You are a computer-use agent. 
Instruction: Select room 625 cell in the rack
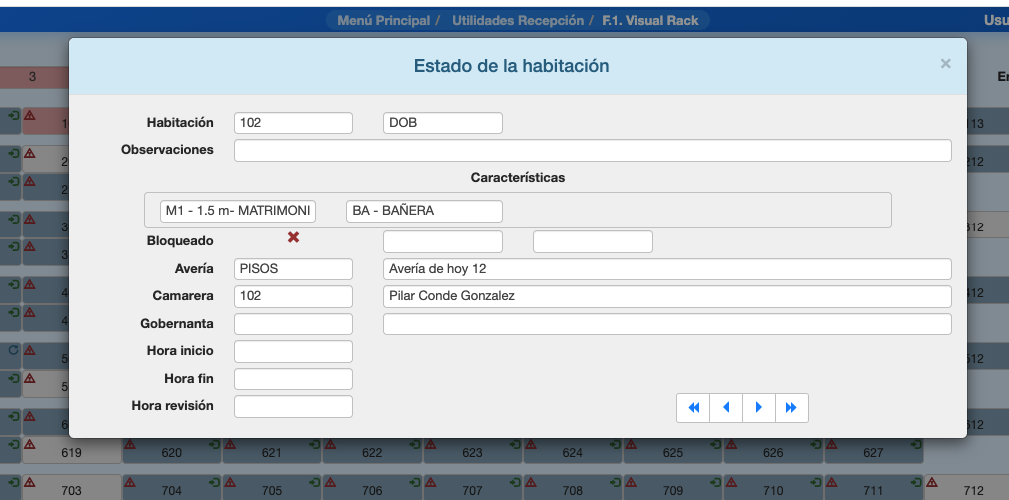(673, 453)
